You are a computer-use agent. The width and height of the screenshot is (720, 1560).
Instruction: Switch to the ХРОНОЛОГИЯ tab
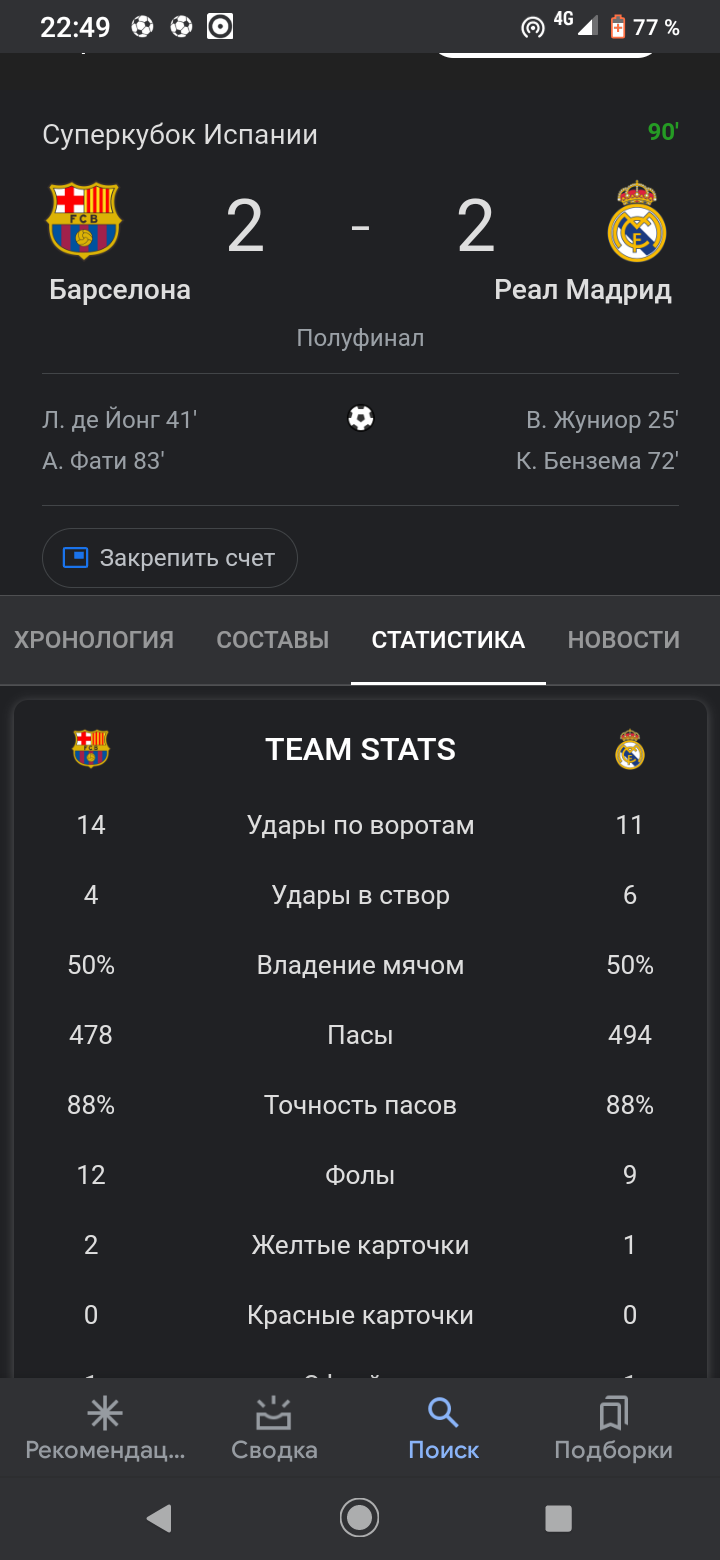click(94, 640)
